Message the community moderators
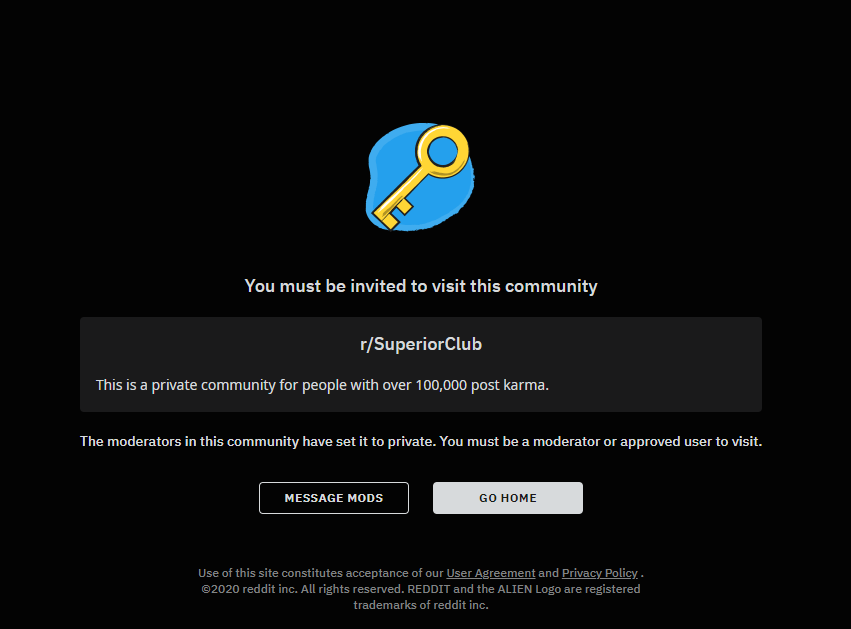The height and width of the screenshot is (629, 851). click(x=334, y=498)
